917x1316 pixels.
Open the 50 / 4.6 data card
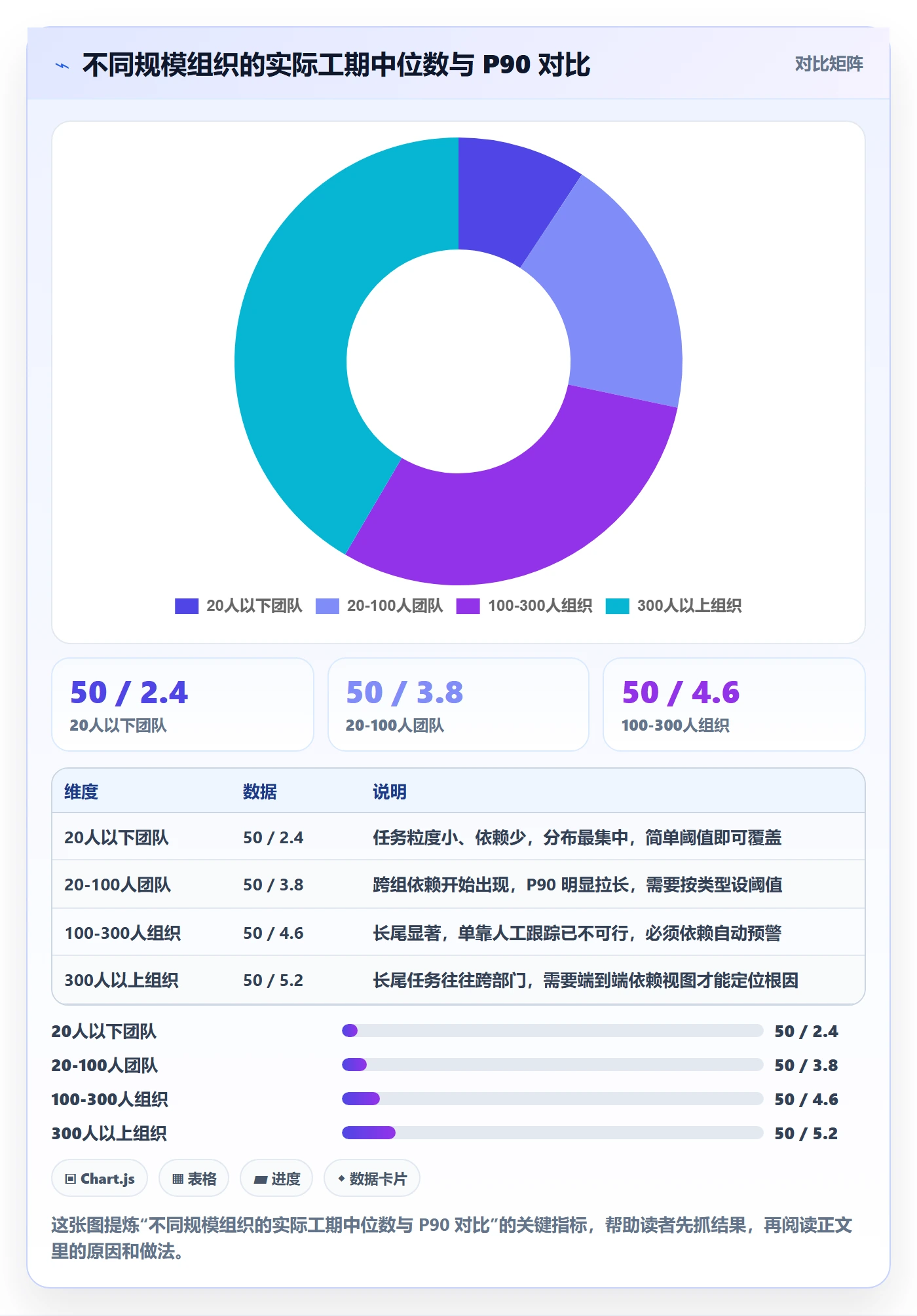734,704
